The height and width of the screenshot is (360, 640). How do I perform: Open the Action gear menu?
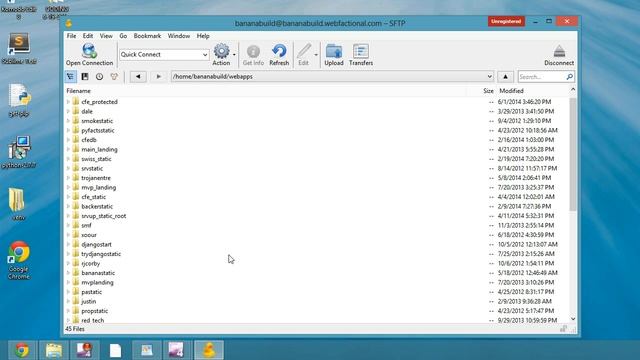pos(221,51)
